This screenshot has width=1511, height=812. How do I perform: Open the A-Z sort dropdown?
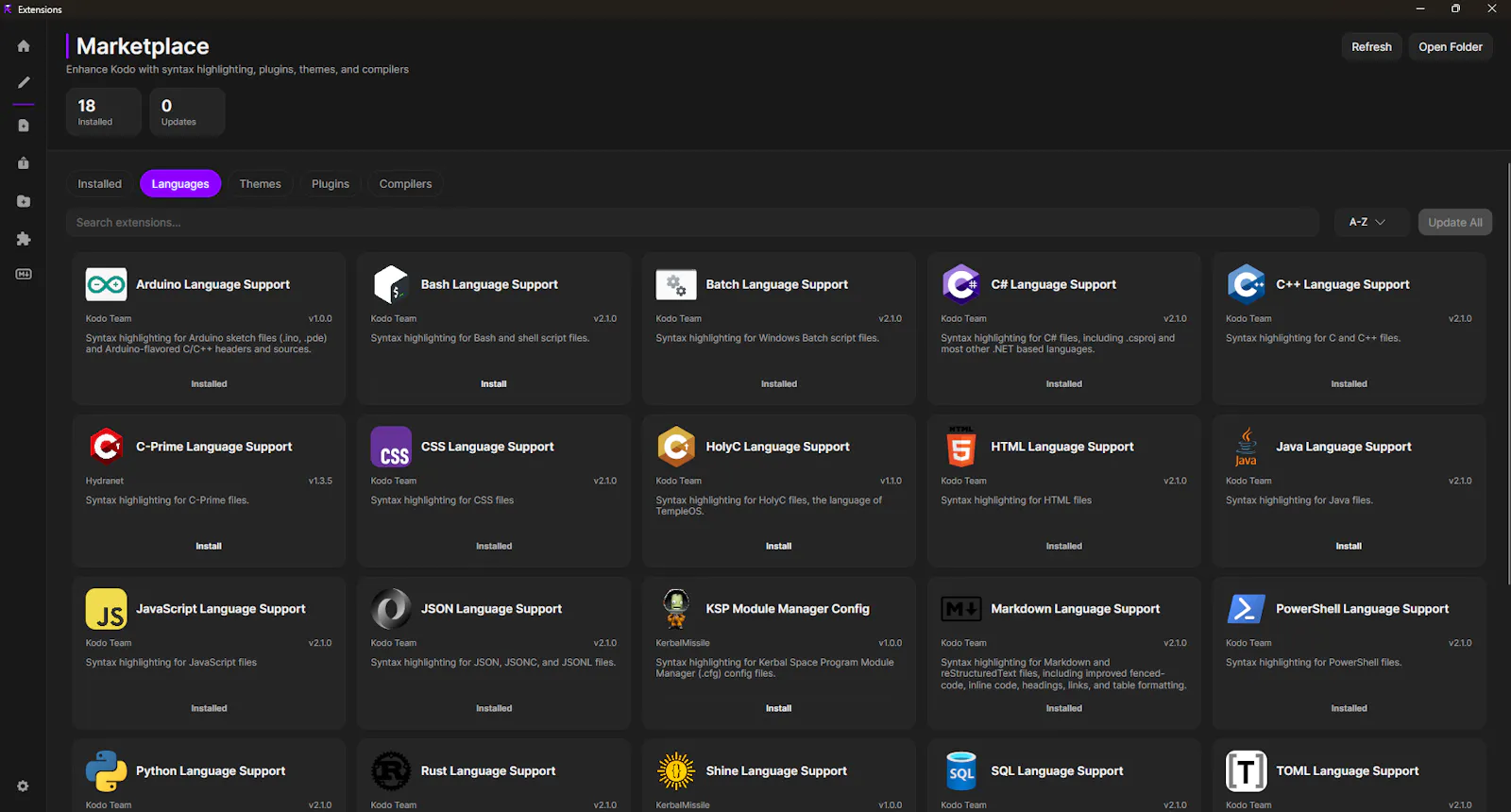pyautogui.click(x=1371, y=222)
